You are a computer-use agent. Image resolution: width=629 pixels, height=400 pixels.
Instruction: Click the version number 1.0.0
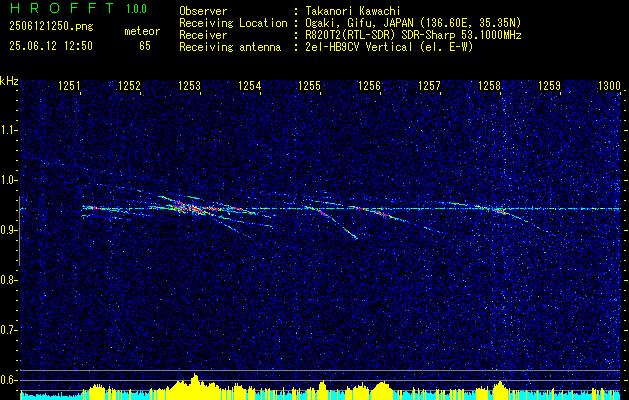click(x=136, y=9)
